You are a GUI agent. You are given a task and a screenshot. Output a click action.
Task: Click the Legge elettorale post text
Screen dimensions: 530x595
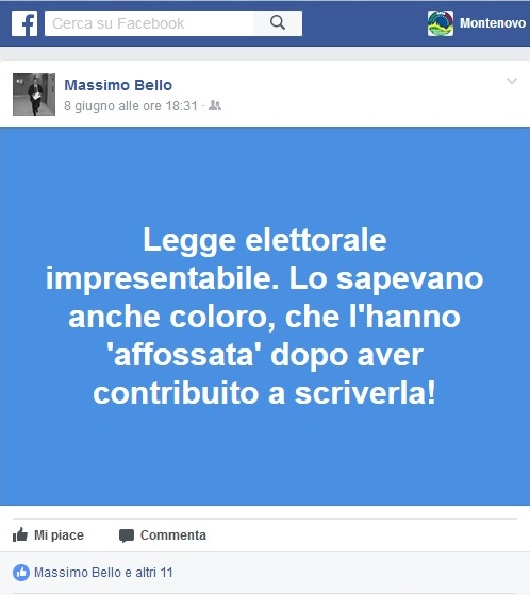coord(264,316)
